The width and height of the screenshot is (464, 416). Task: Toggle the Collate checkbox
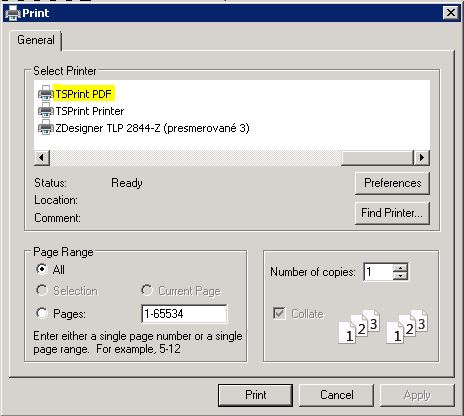click(x=279, y=313)
